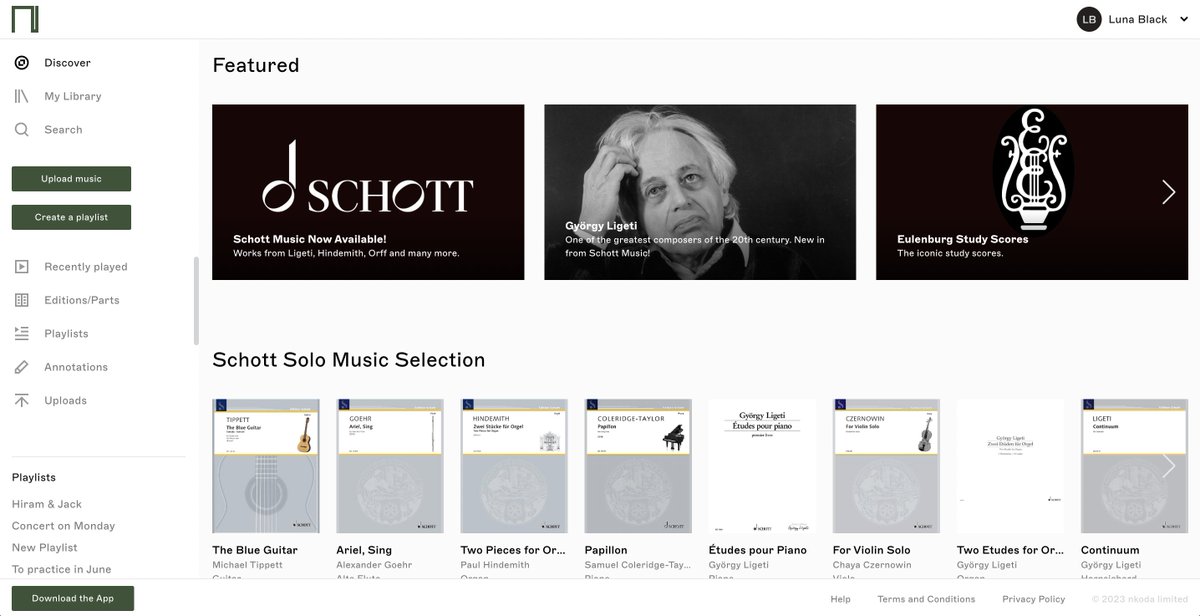Open the Help link
The image size is (1200, 616).
[x=841, y=599]
